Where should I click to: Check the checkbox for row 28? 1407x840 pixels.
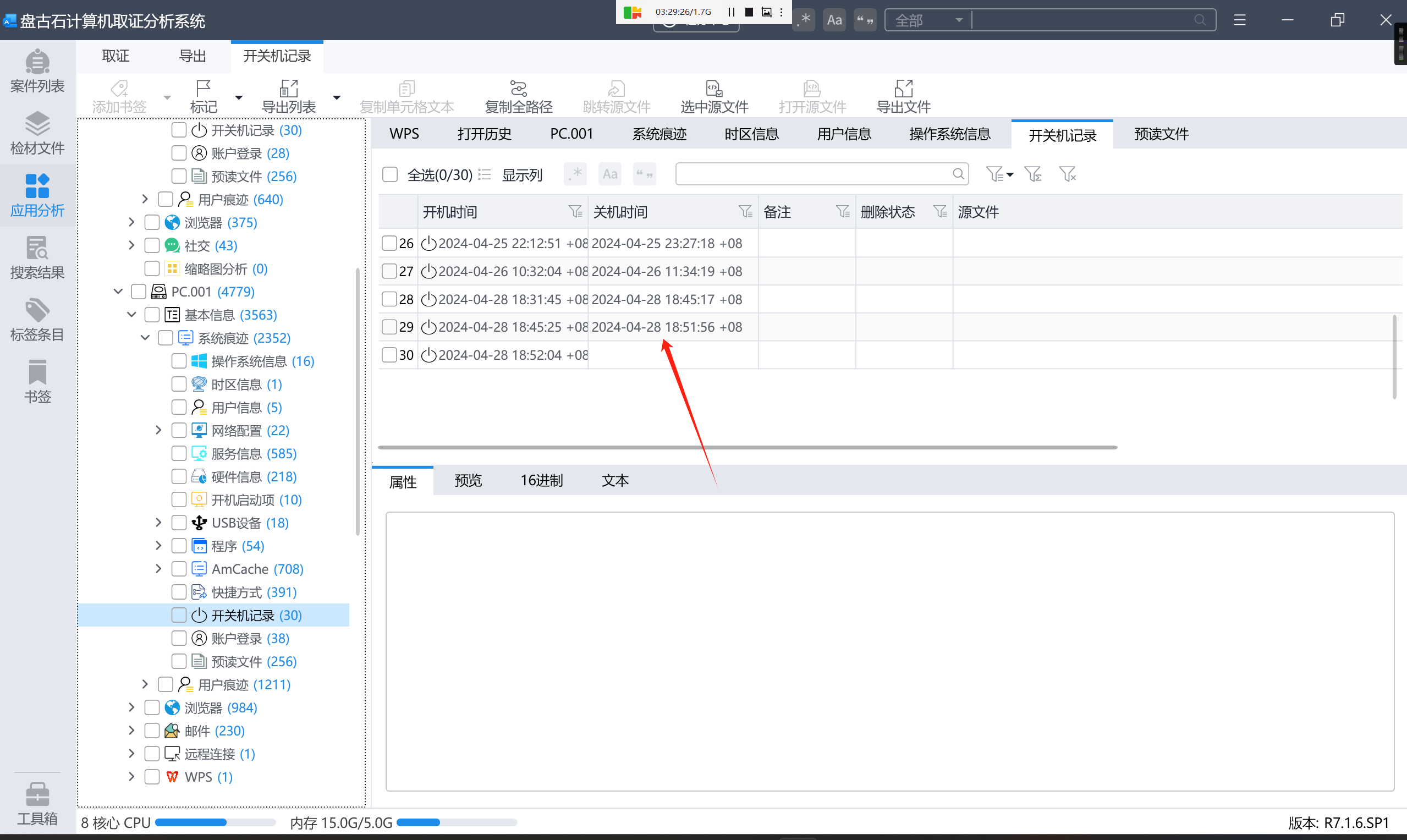389,299
